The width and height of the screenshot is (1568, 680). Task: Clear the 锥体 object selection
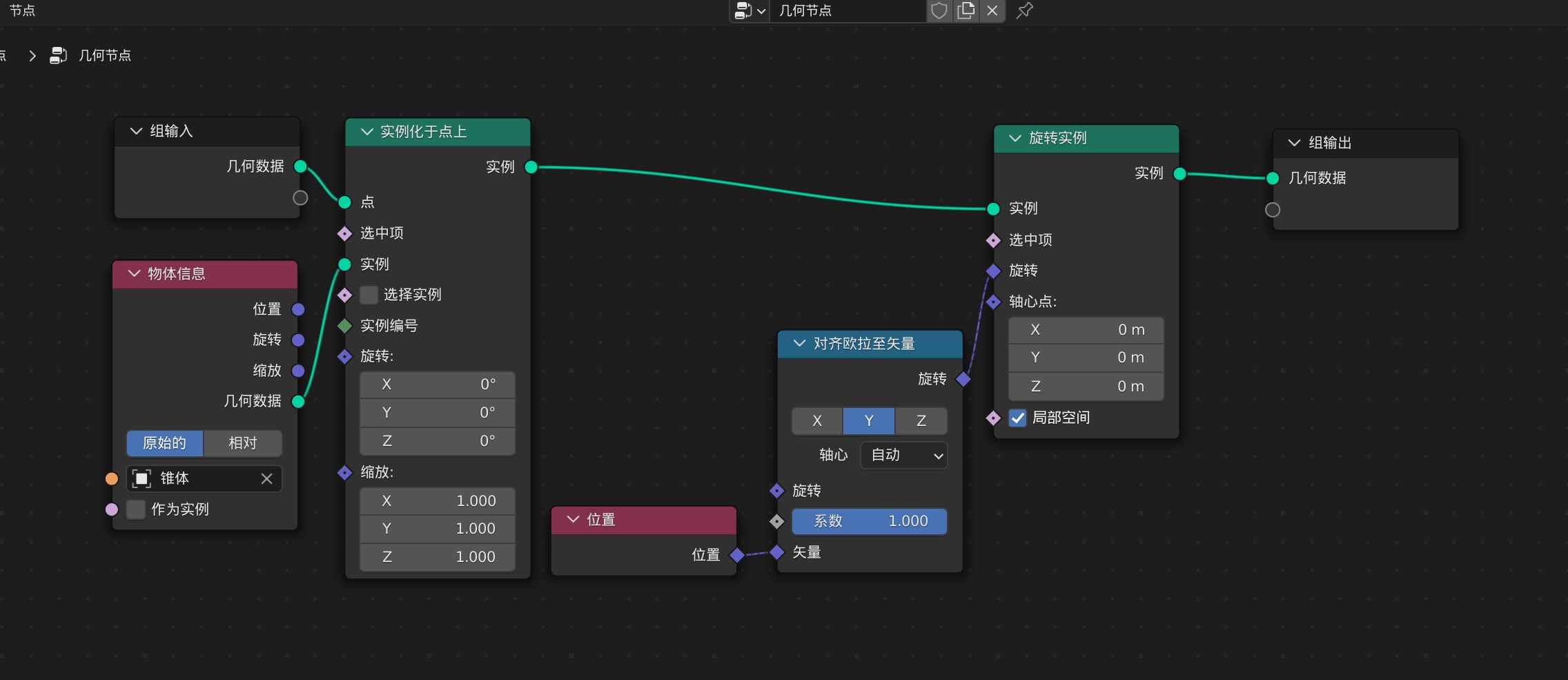point(267,478)
